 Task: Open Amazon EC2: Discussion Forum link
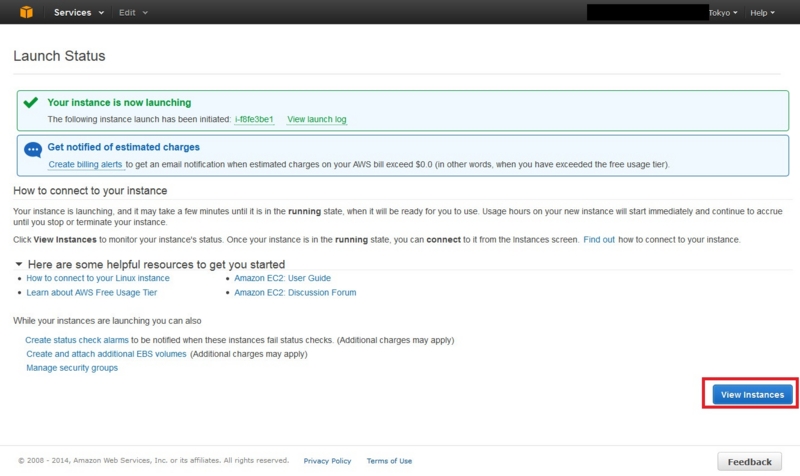point(295,292)
